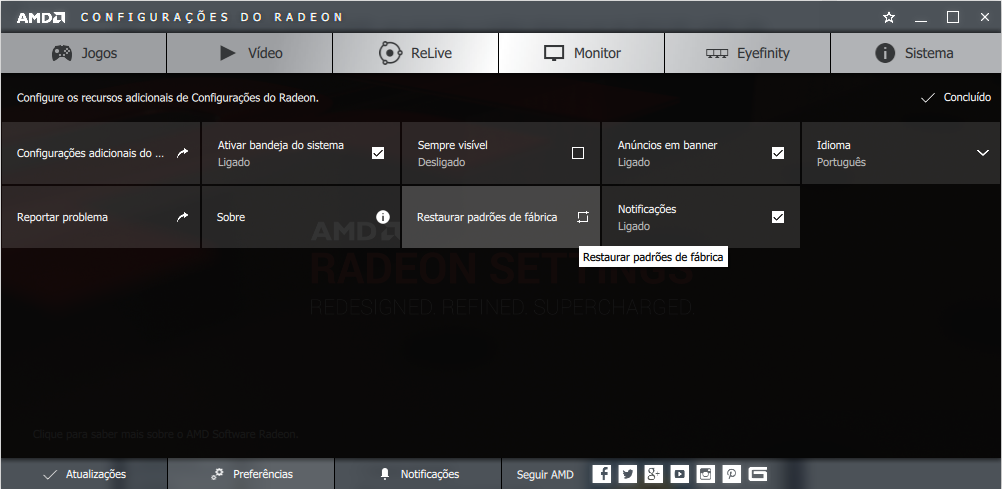Screen dimensions: 1002x489
Task: Click the last social icon after Pinterest
Action: [758, 474]
